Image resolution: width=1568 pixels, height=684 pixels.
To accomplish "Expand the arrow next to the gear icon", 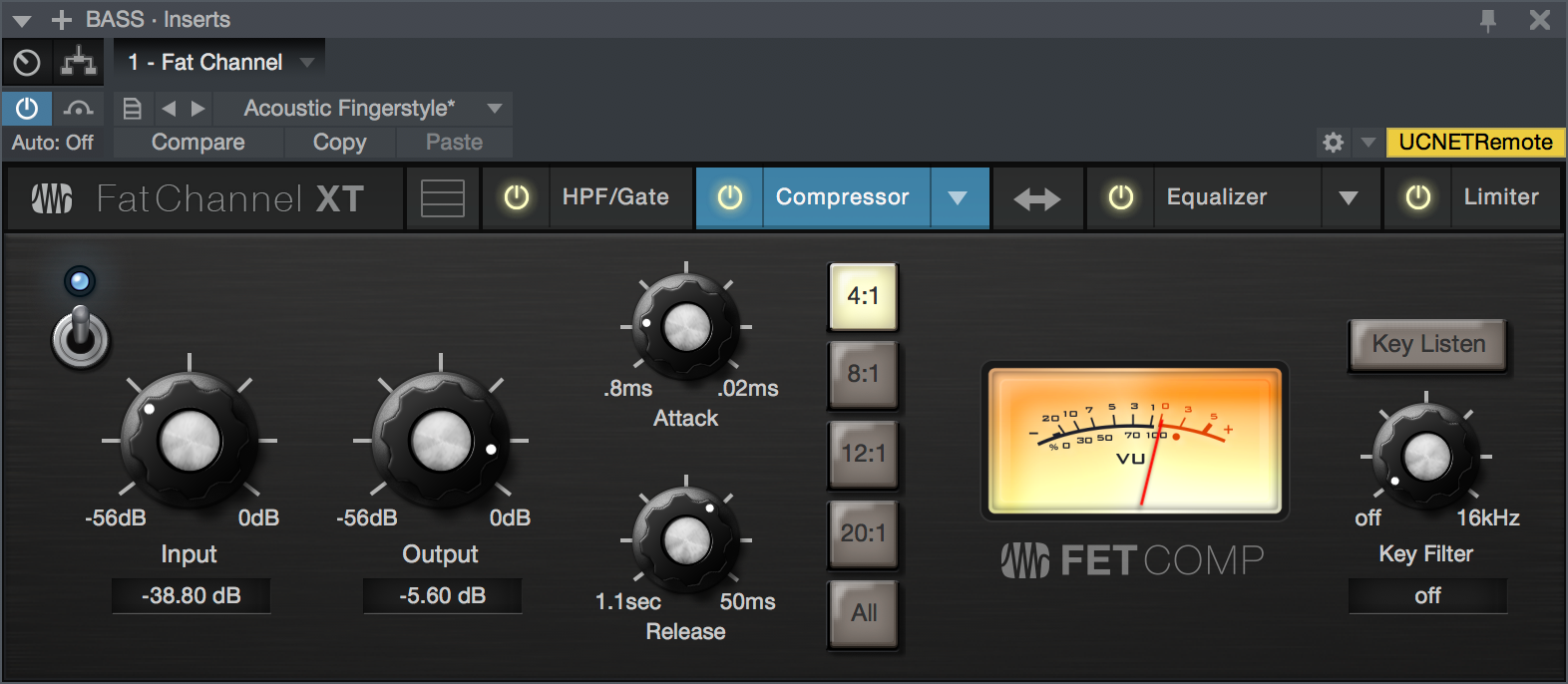I will tap(1369, 143).
